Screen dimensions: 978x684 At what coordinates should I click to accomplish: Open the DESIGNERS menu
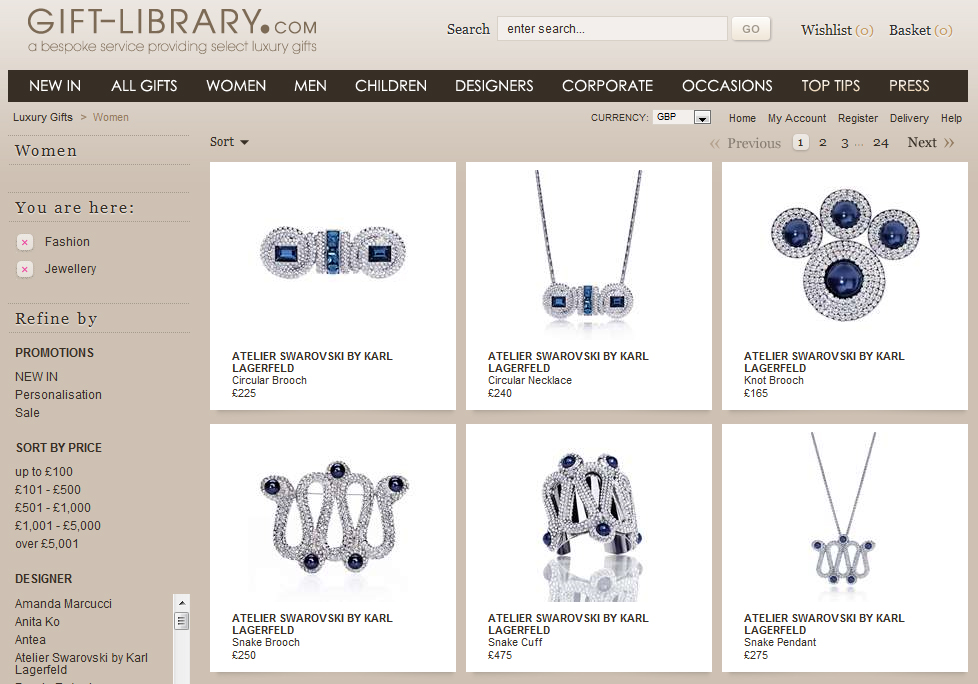click(x=494, y=86)
